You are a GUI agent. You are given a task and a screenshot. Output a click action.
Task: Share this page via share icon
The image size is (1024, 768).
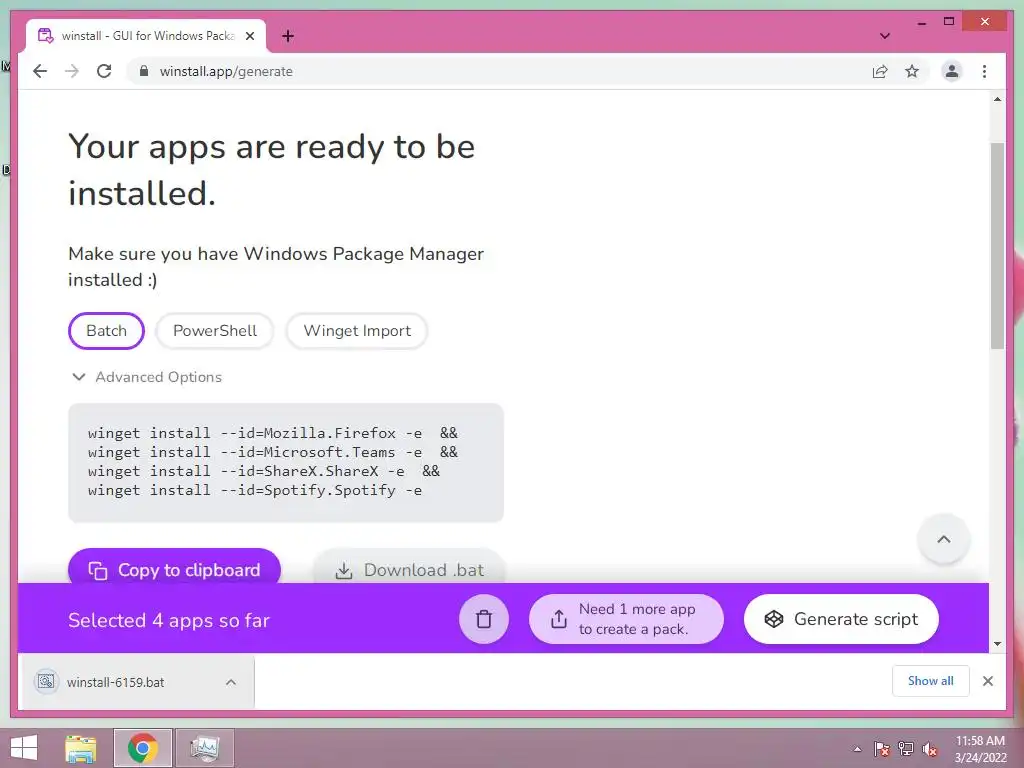coord(880,71)
